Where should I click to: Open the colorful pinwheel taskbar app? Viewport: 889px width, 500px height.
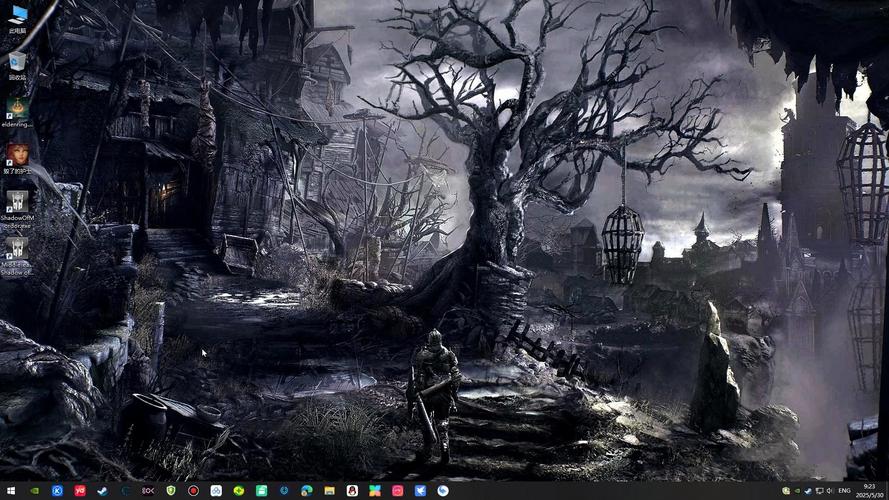(375, 490)
